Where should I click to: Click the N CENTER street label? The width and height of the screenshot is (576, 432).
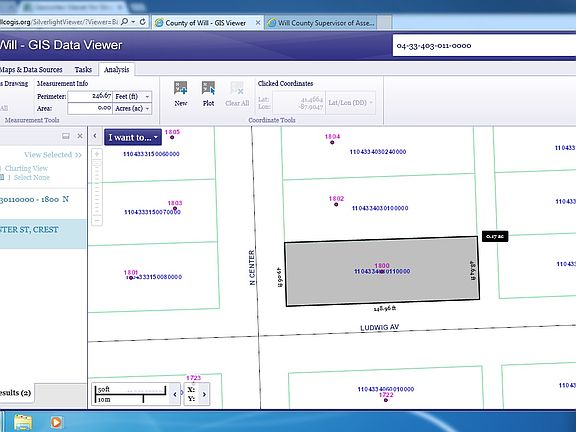(252, 267)
